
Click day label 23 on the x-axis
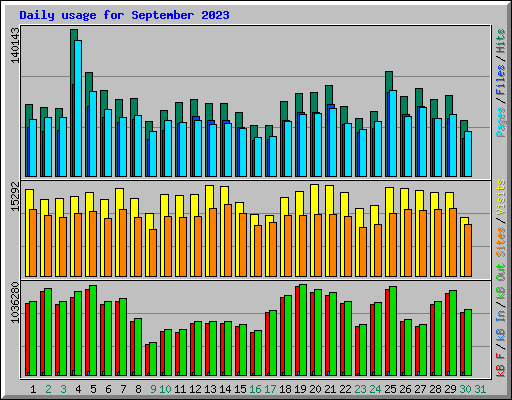click(x=360, y=389)
